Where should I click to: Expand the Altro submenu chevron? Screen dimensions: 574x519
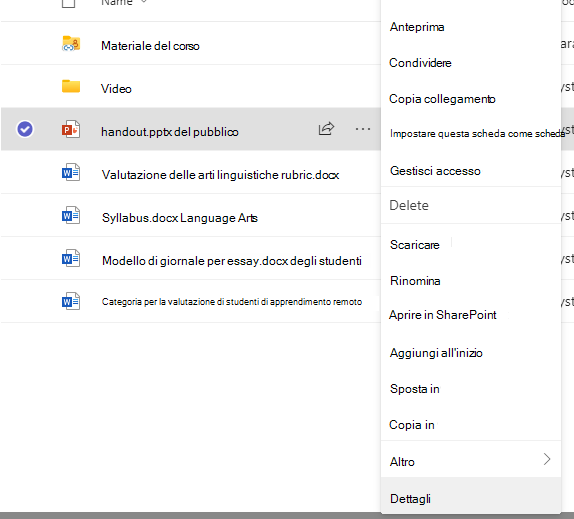pyautogui.click(x=547, y=459)
